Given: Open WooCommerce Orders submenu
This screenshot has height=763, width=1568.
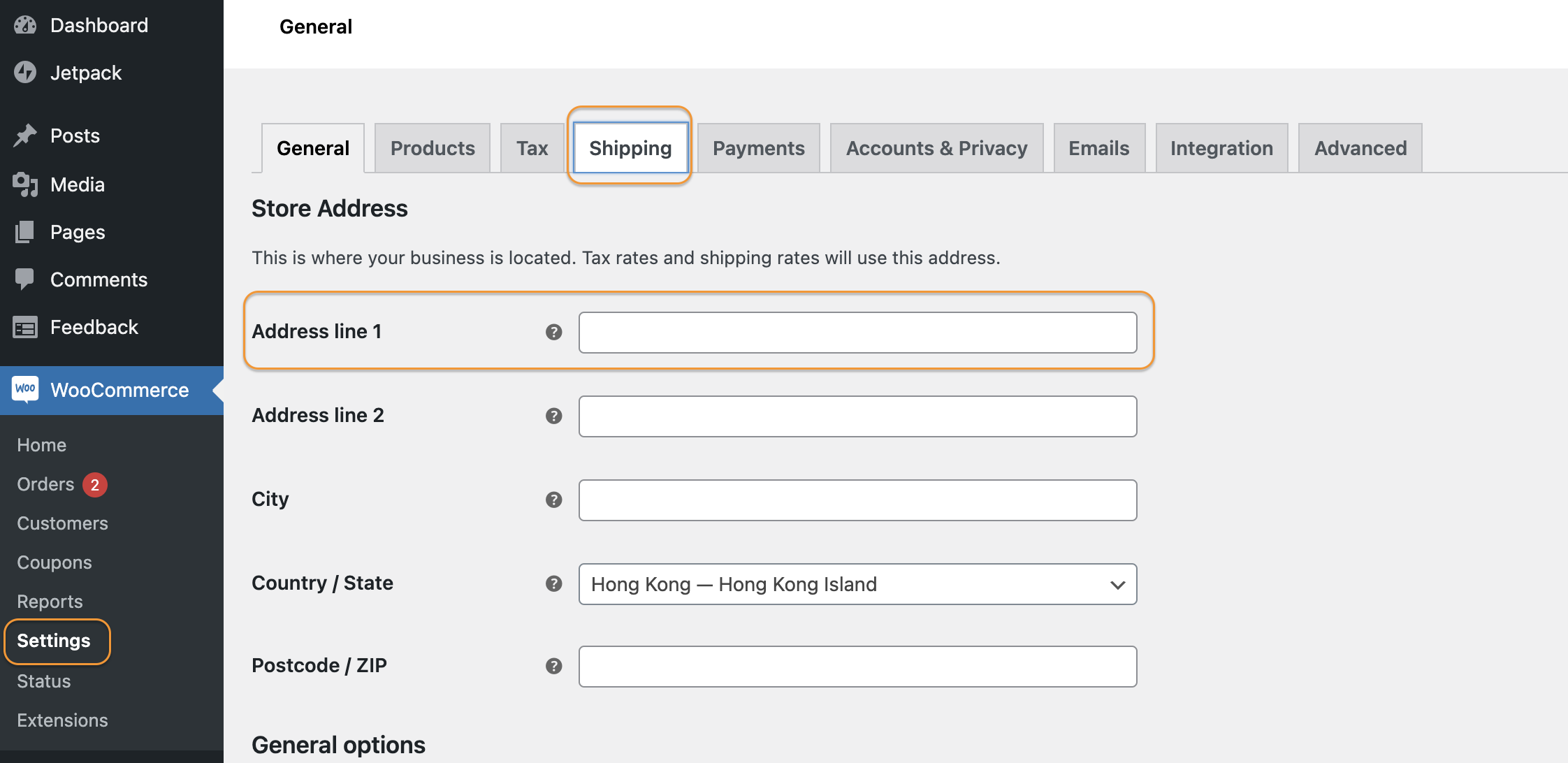Looking at the screenshot, I should [x=45, y=484].
